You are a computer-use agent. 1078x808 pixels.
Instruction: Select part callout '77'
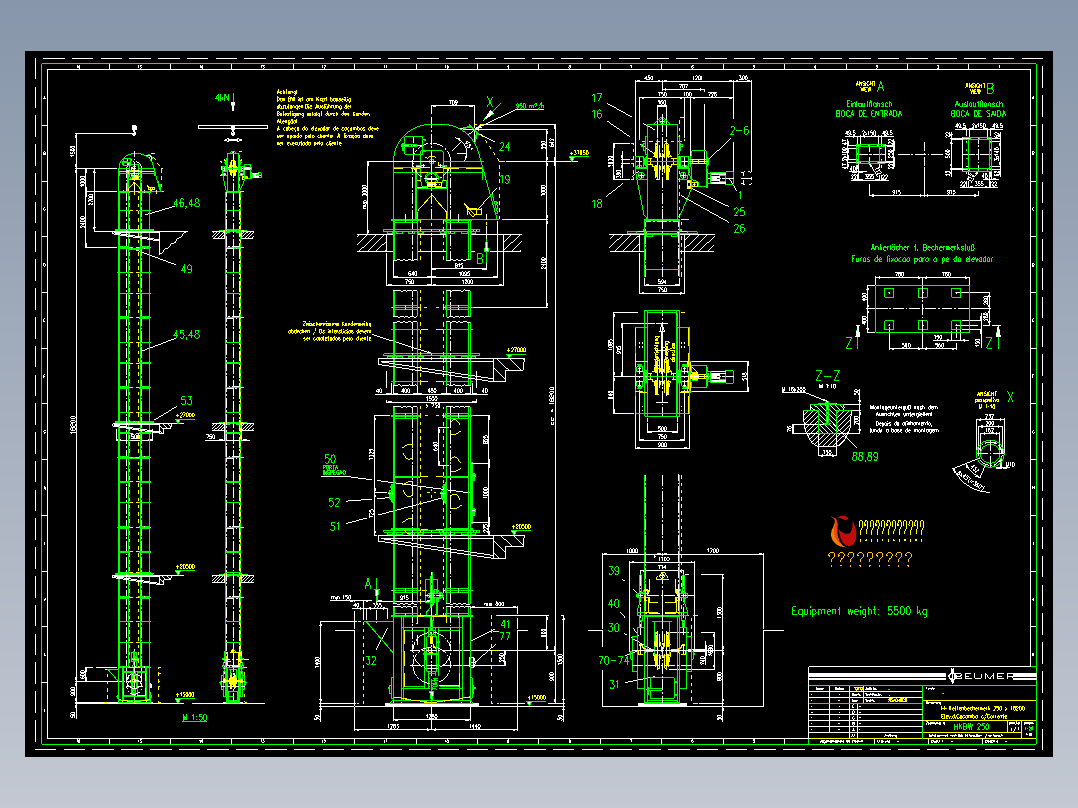(505, 636)
